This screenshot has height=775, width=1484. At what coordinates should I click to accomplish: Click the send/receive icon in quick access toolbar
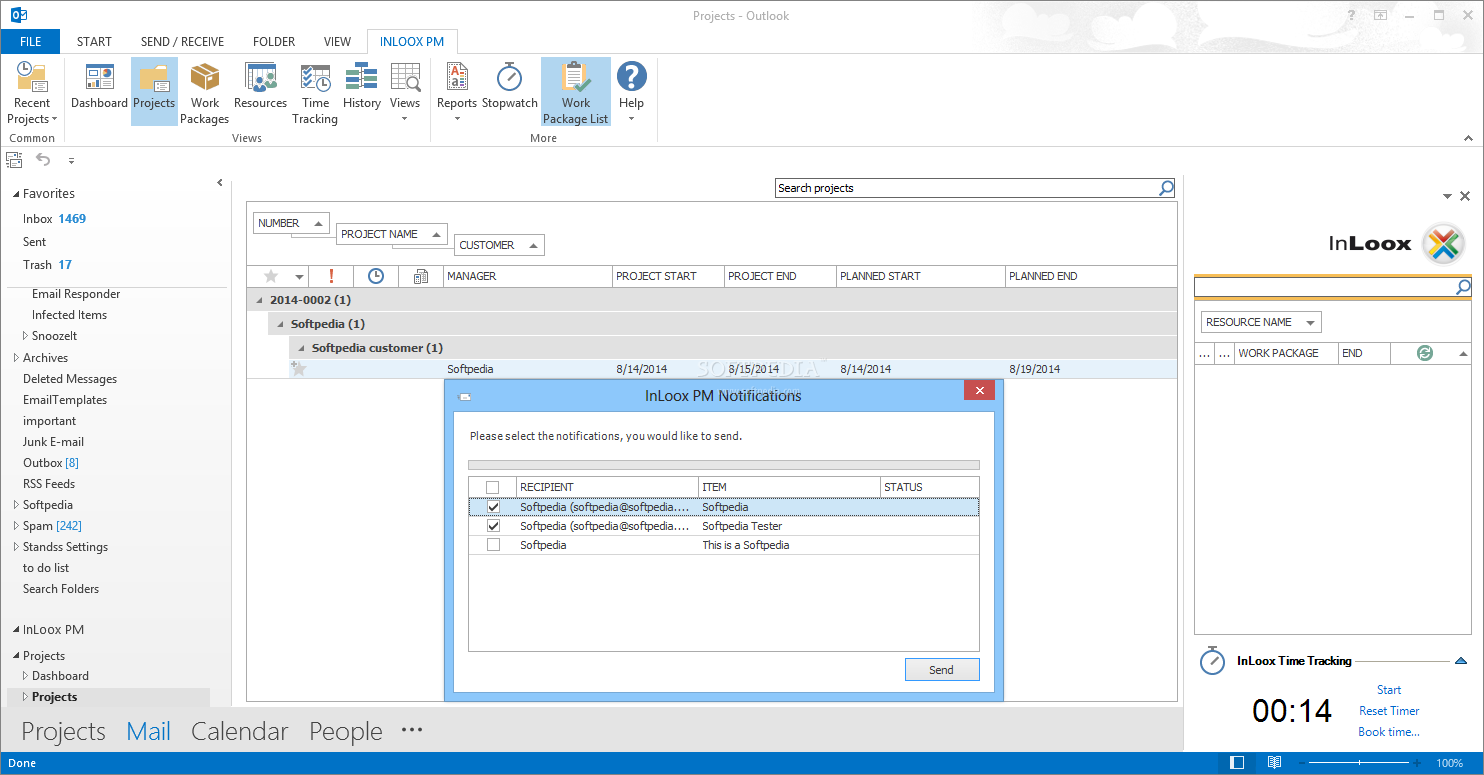14,159
